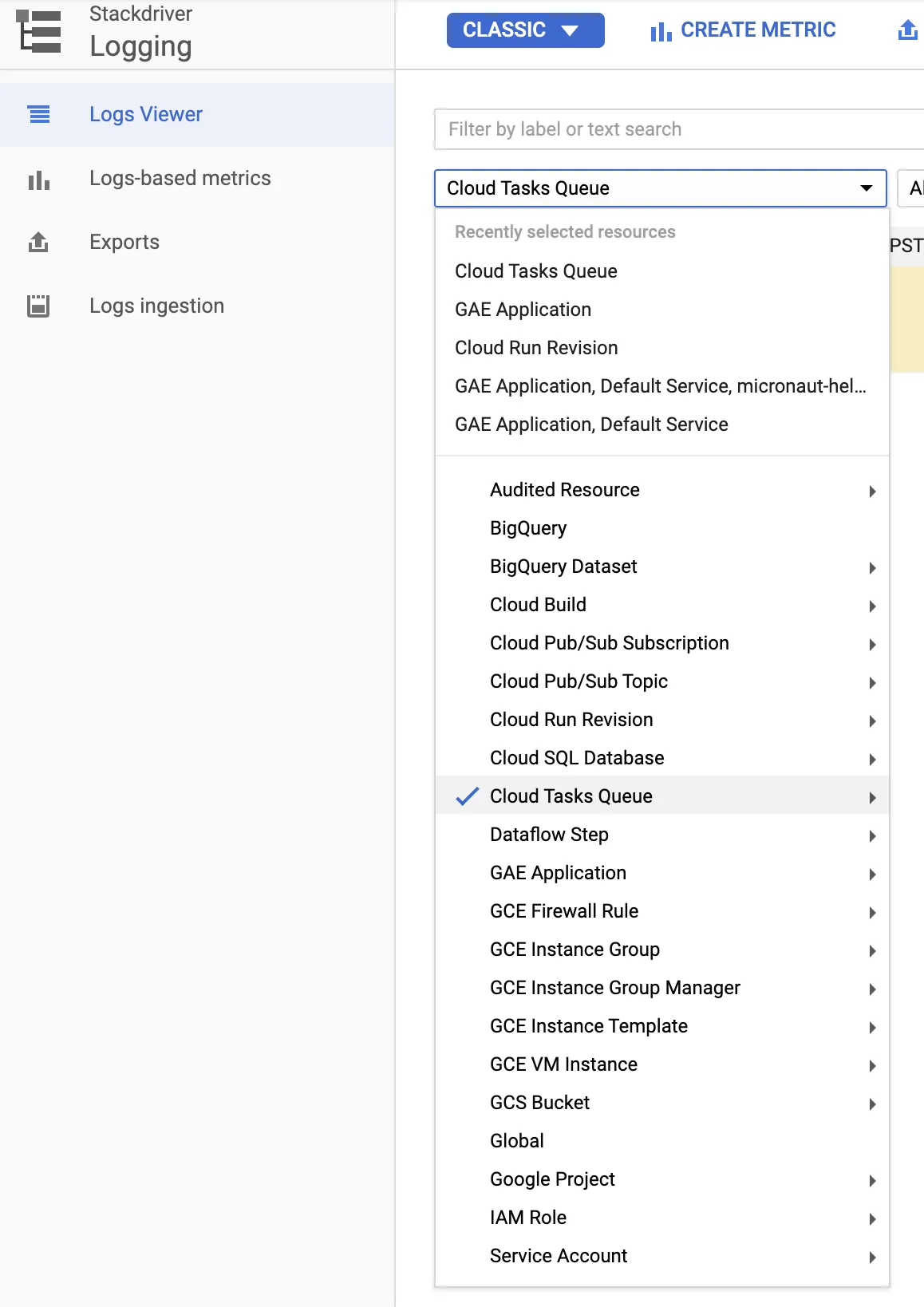924x1307 pixels.
Task: Click the CREATE METRIC button
Action: [x=756, y=30]
